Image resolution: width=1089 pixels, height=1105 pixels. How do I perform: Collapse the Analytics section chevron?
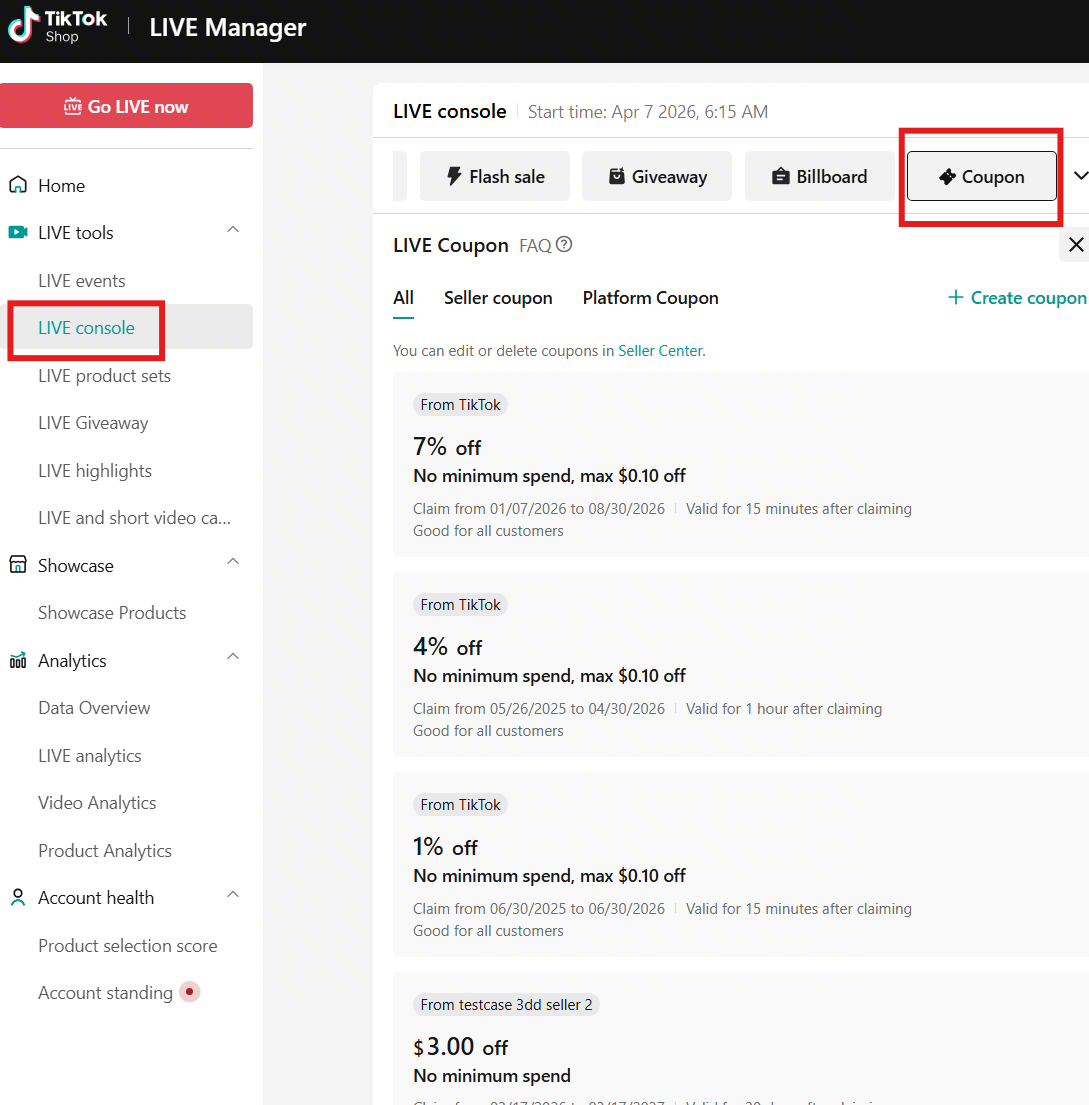tap(233, 657)
